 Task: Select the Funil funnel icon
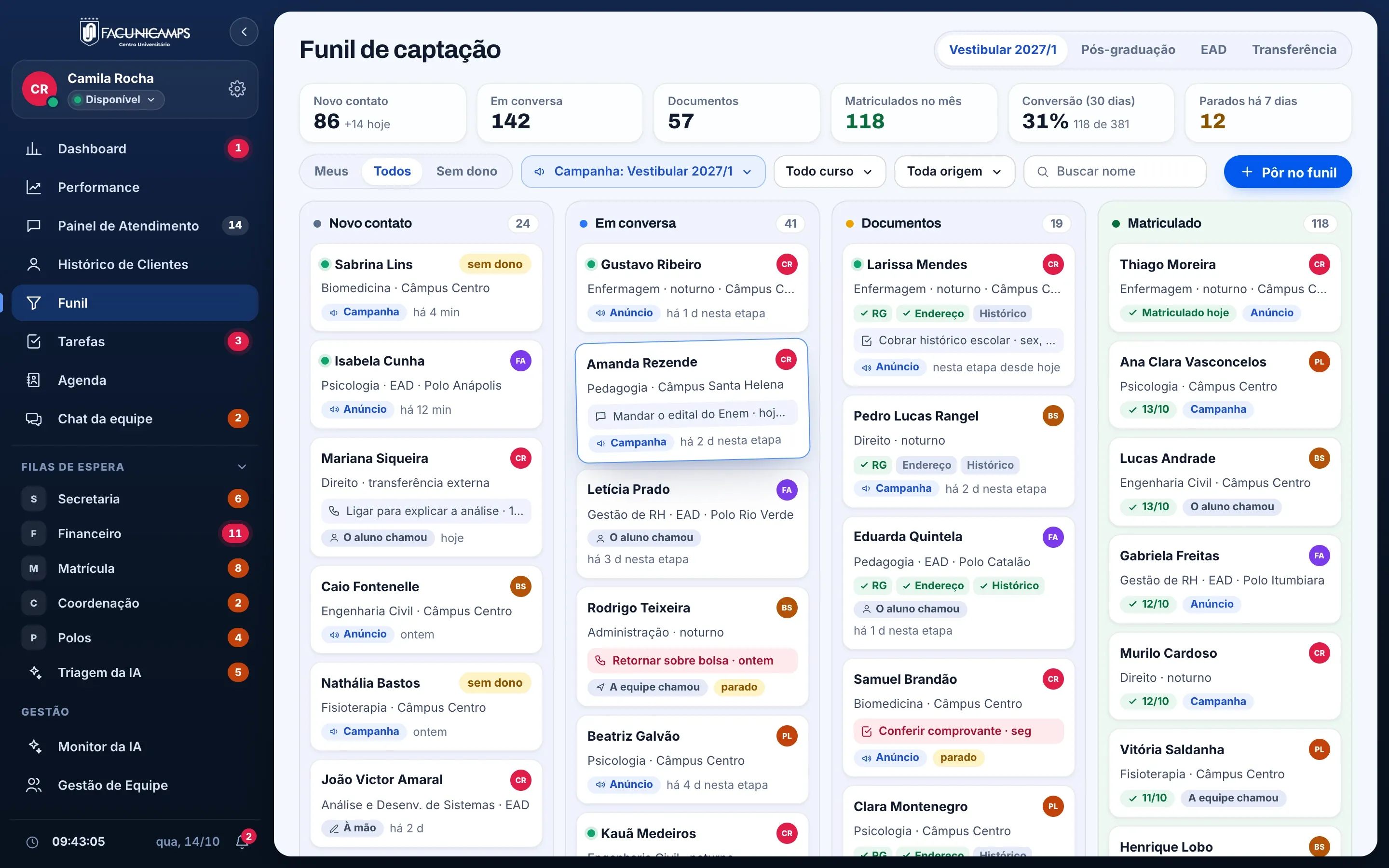[x=34, y=302]
